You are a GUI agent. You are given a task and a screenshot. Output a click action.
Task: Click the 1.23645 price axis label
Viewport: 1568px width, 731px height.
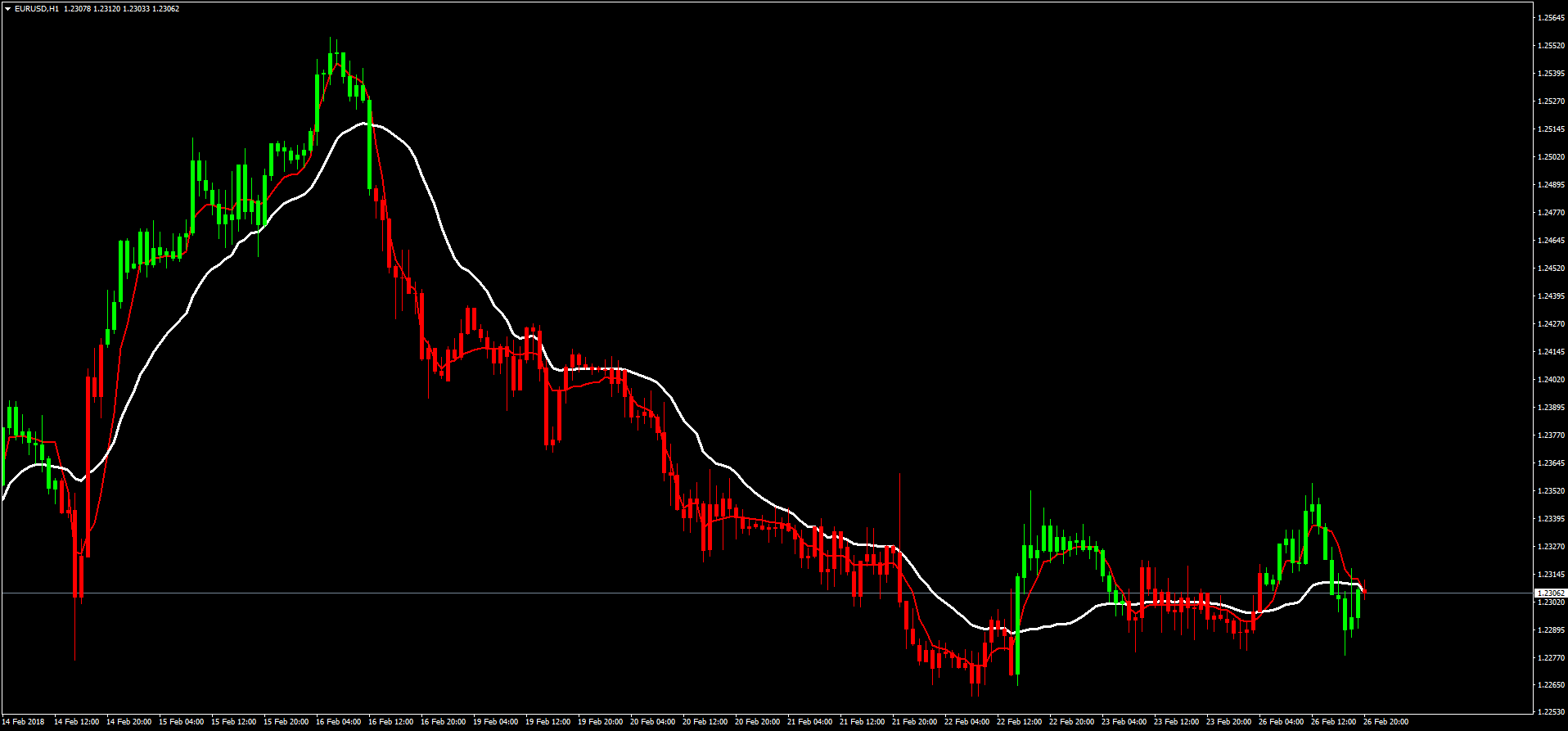pos(1552,463)
